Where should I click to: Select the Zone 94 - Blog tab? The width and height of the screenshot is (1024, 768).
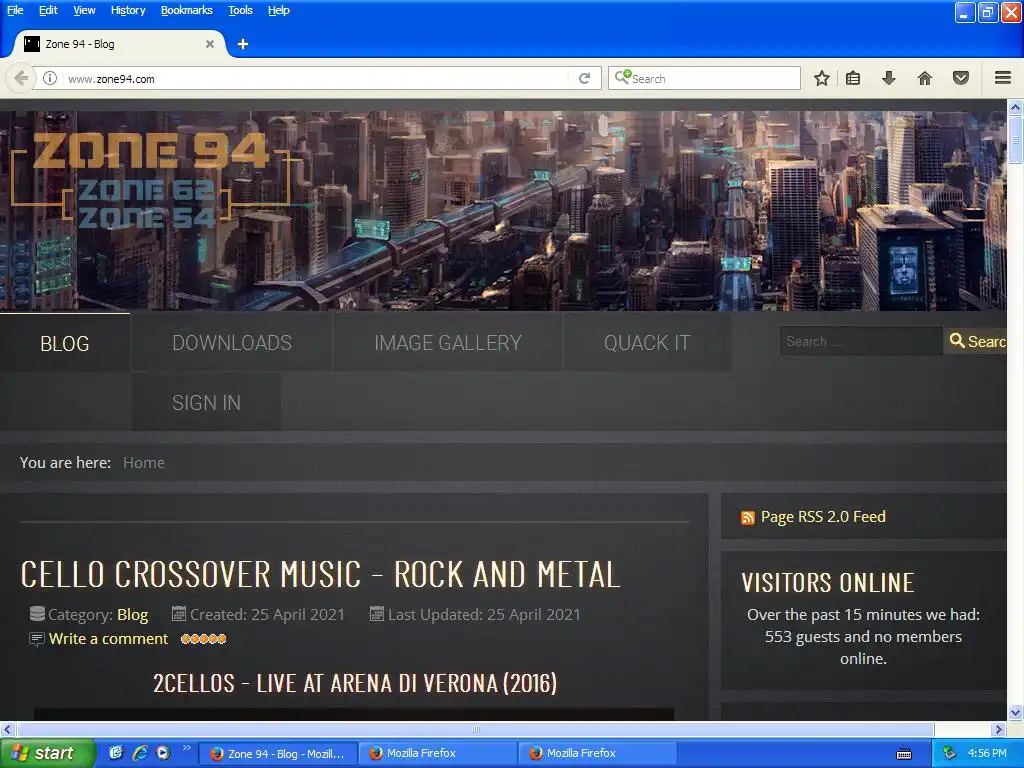coord(118,44)
